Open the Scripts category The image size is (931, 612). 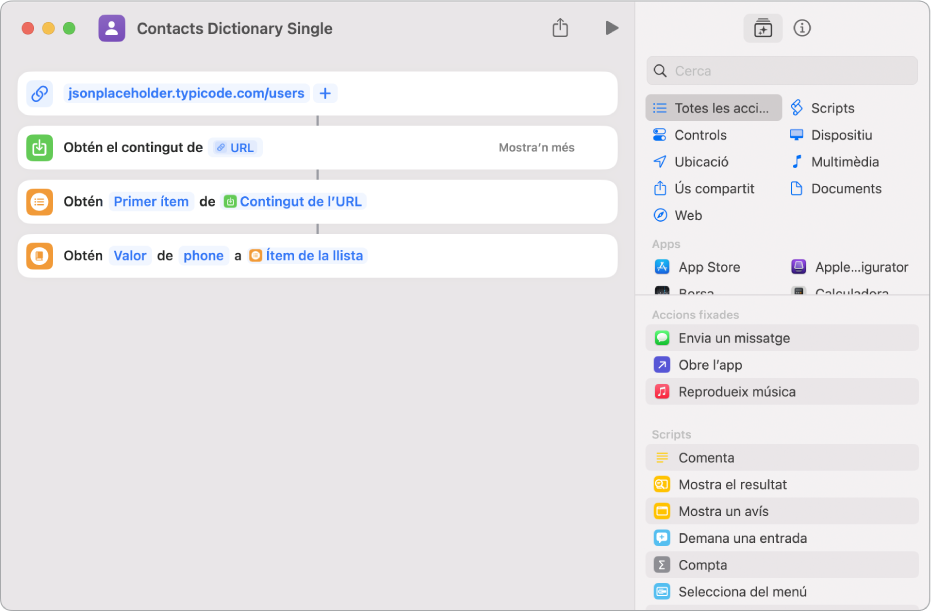(x=822, y=108)
